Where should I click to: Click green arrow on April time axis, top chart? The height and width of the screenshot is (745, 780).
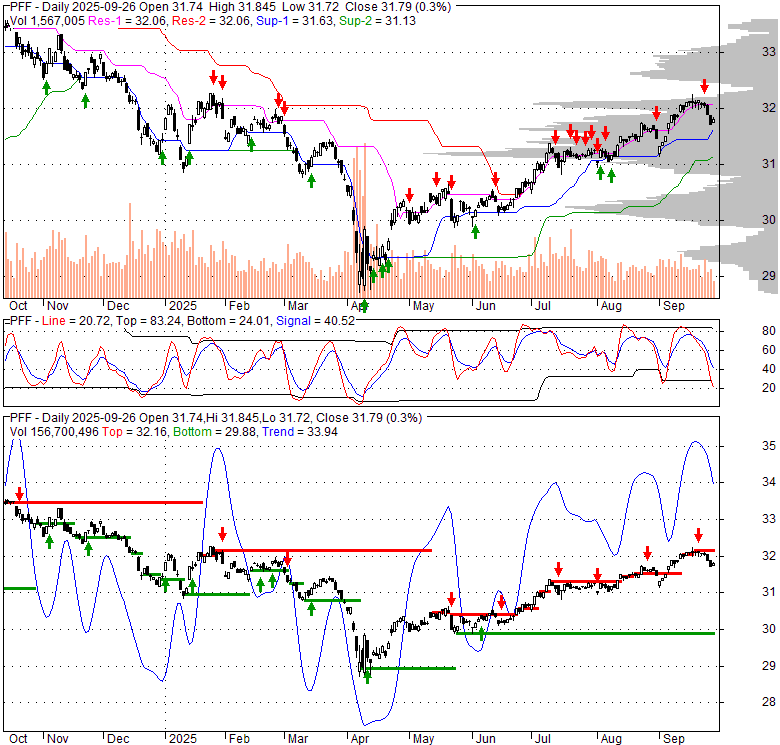click(x=364, y=305)
